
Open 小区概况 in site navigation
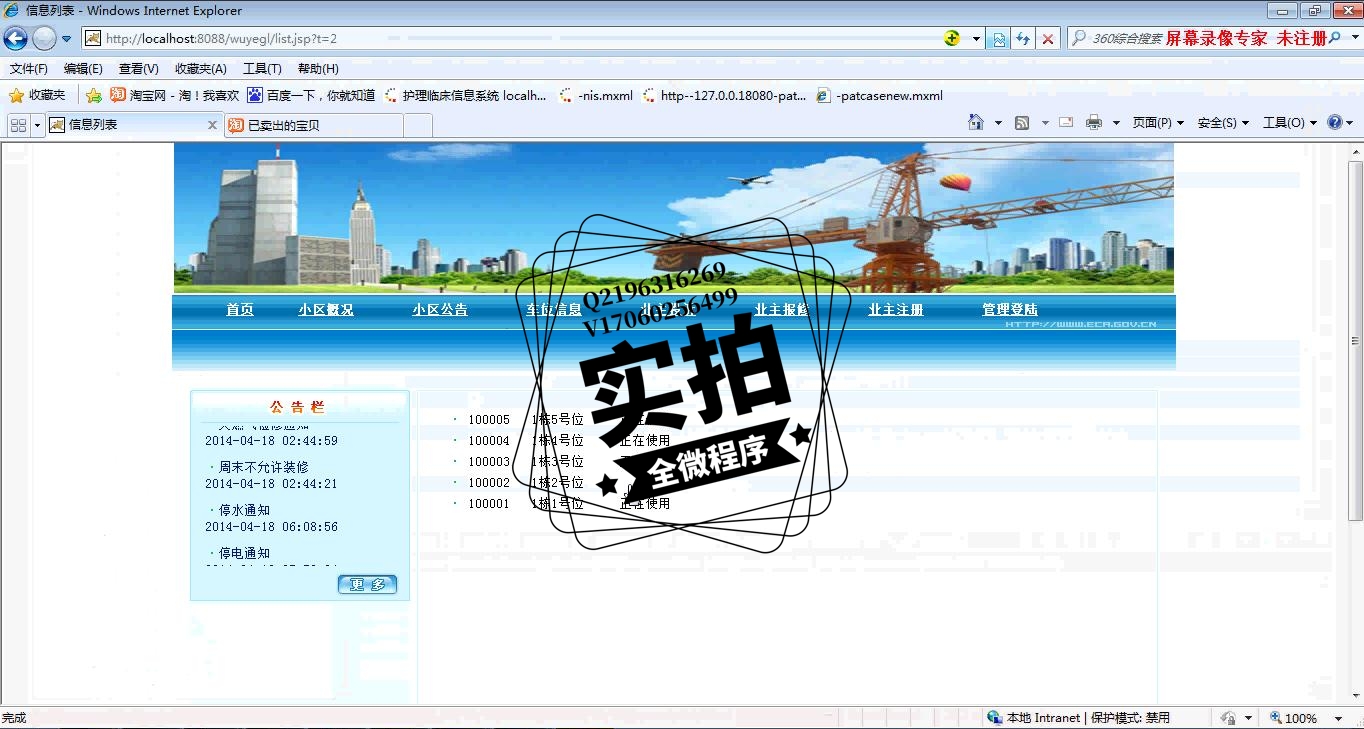tap(326, 310)
